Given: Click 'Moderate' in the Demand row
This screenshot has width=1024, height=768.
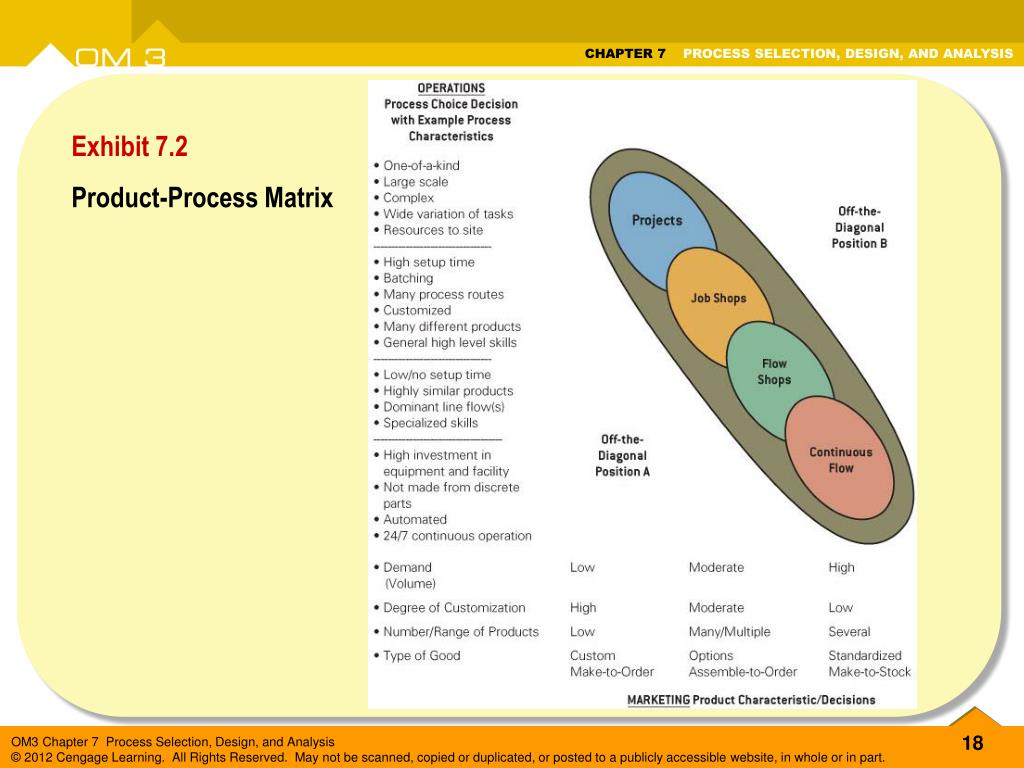Looking at the screenshot, I should (716, 568).
